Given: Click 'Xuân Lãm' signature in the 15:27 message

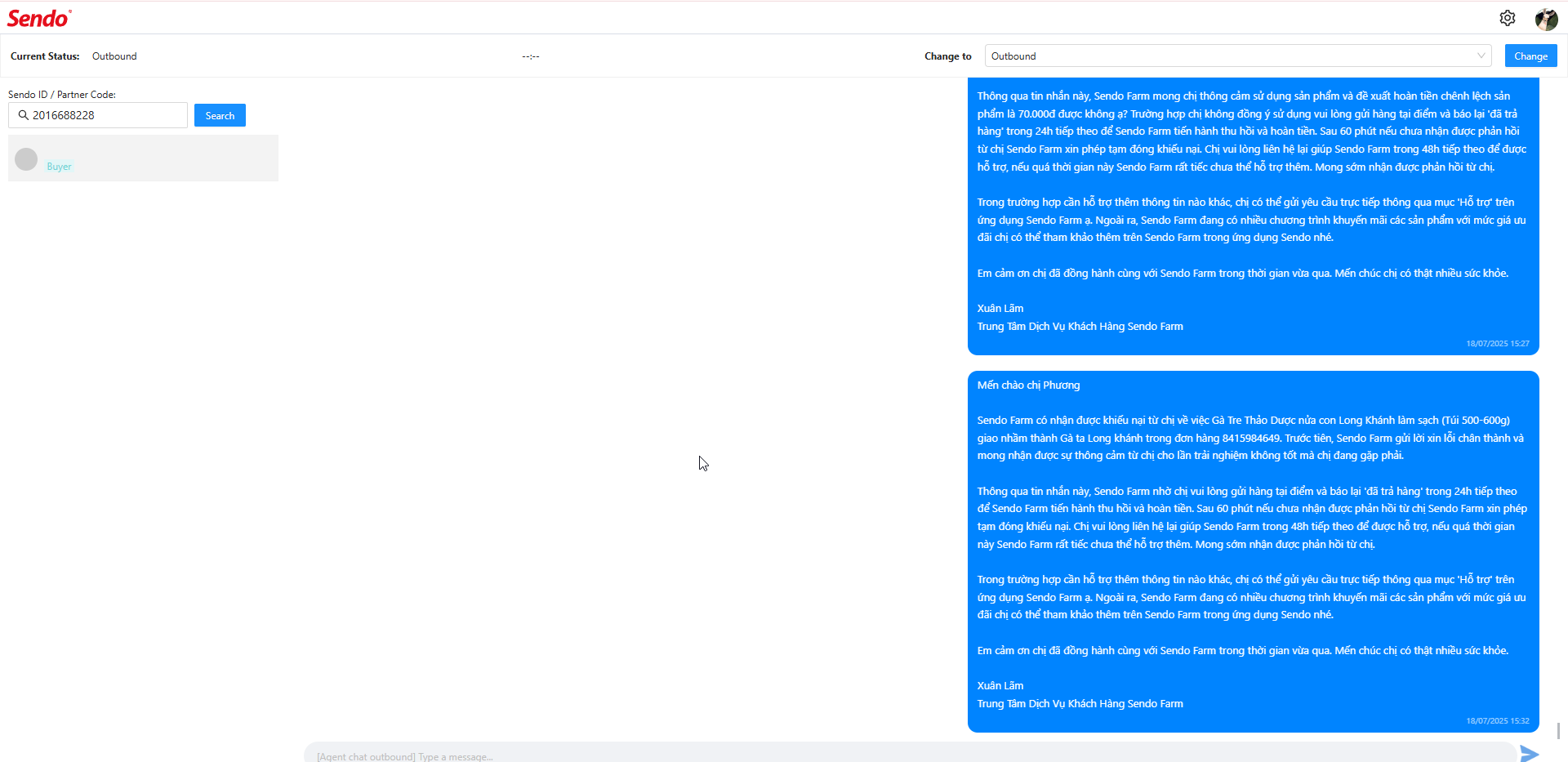Looking at the screenshot, I should click(x=1000, y=308).
